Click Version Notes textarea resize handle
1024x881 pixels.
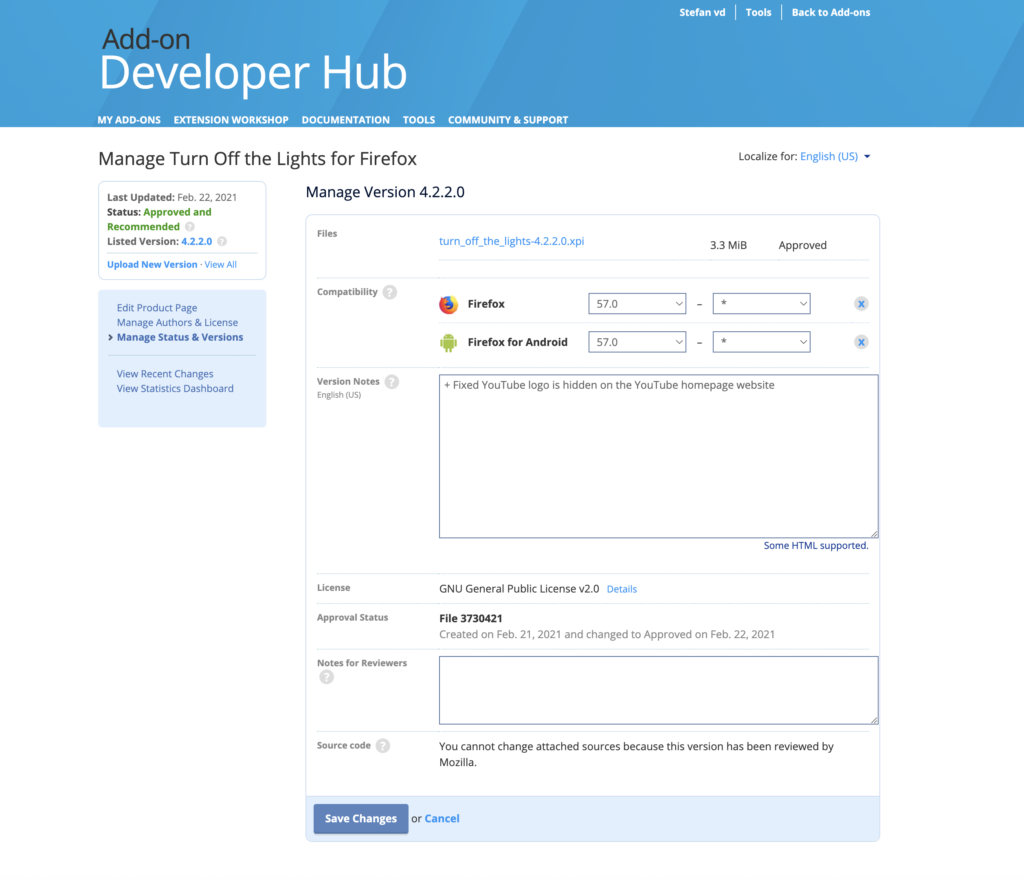click(874, 534)
